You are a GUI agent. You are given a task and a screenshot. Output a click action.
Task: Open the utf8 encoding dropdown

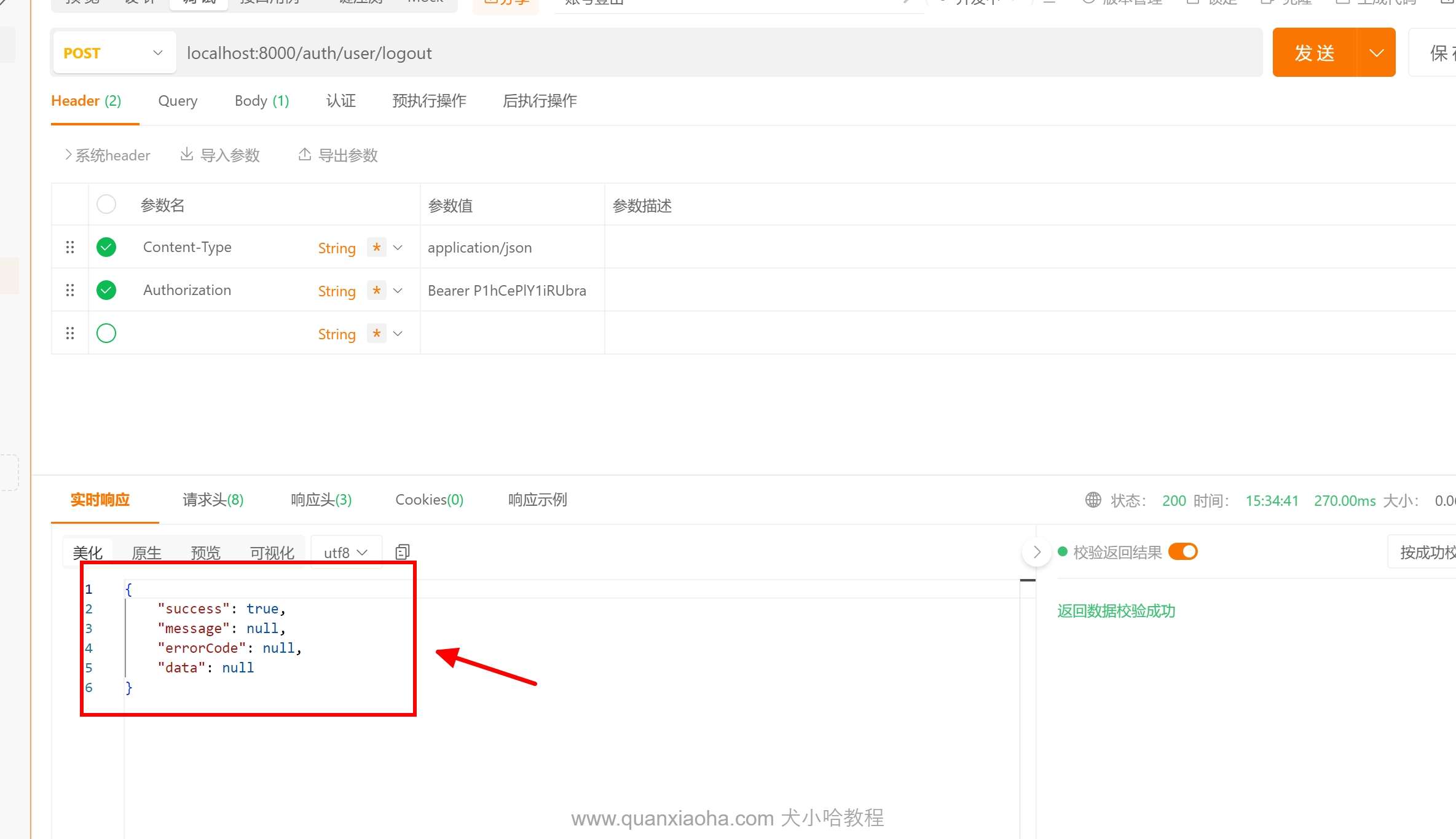point(346,553)
